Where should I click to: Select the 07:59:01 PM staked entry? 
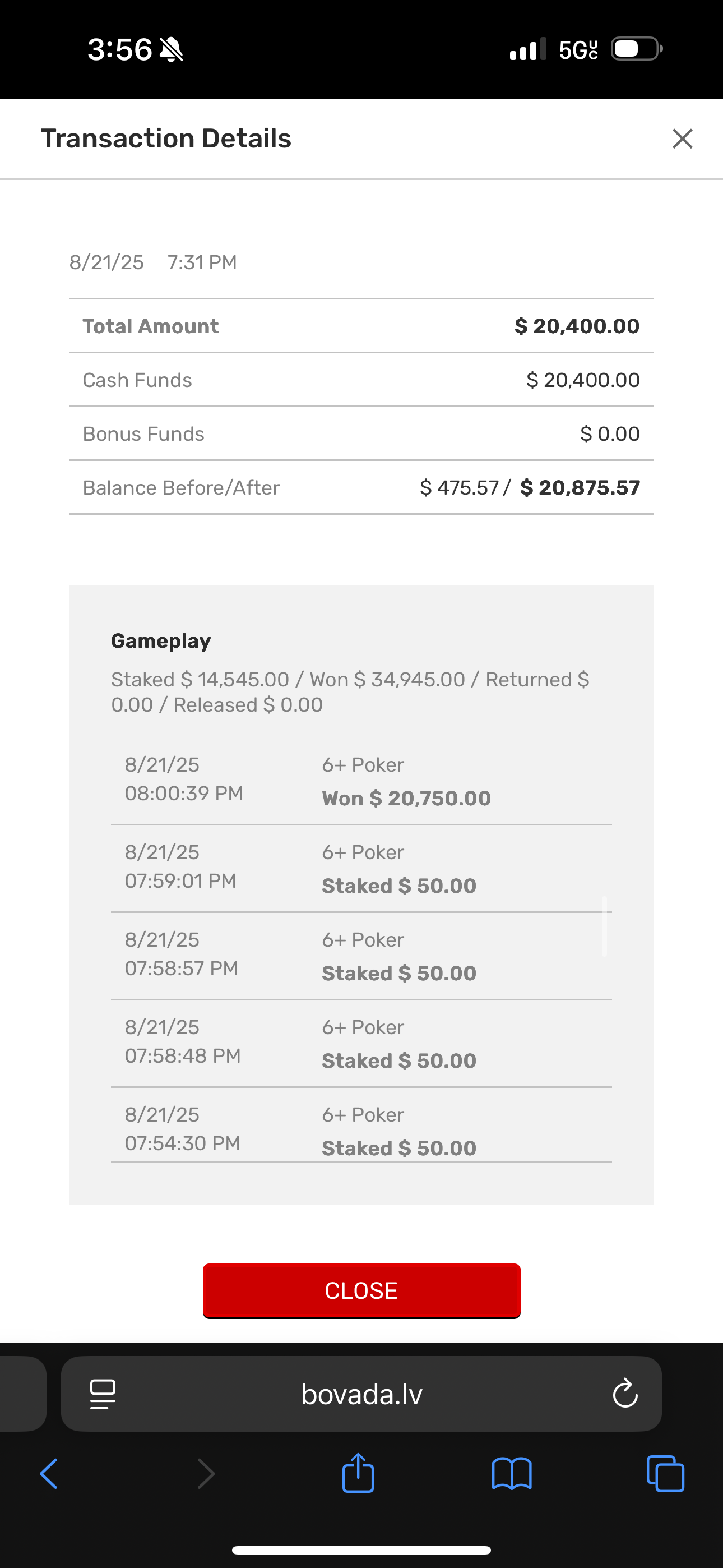[361, 869]
